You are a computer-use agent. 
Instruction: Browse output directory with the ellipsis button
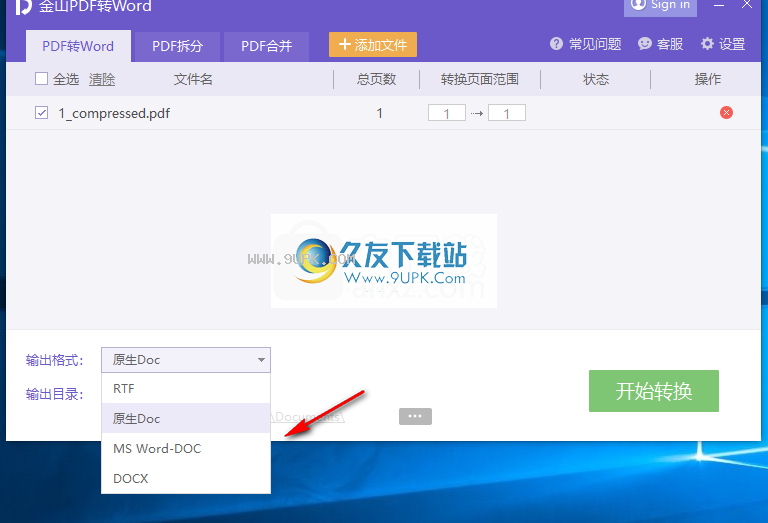click(x=415, y=416)
